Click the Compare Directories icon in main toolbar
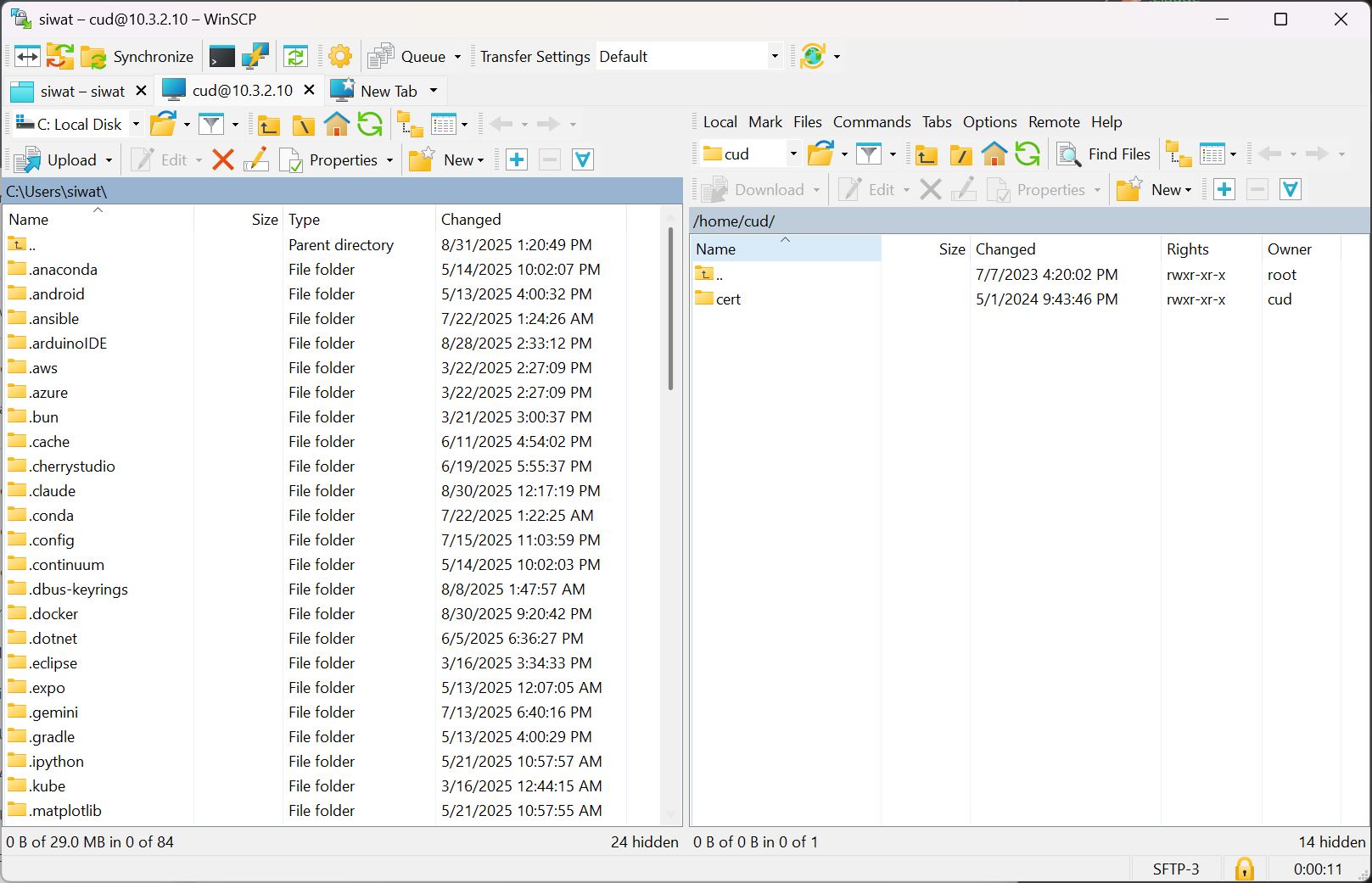Image resolution: width=1372 pixels, height=883 pixels. click(27, 57)
